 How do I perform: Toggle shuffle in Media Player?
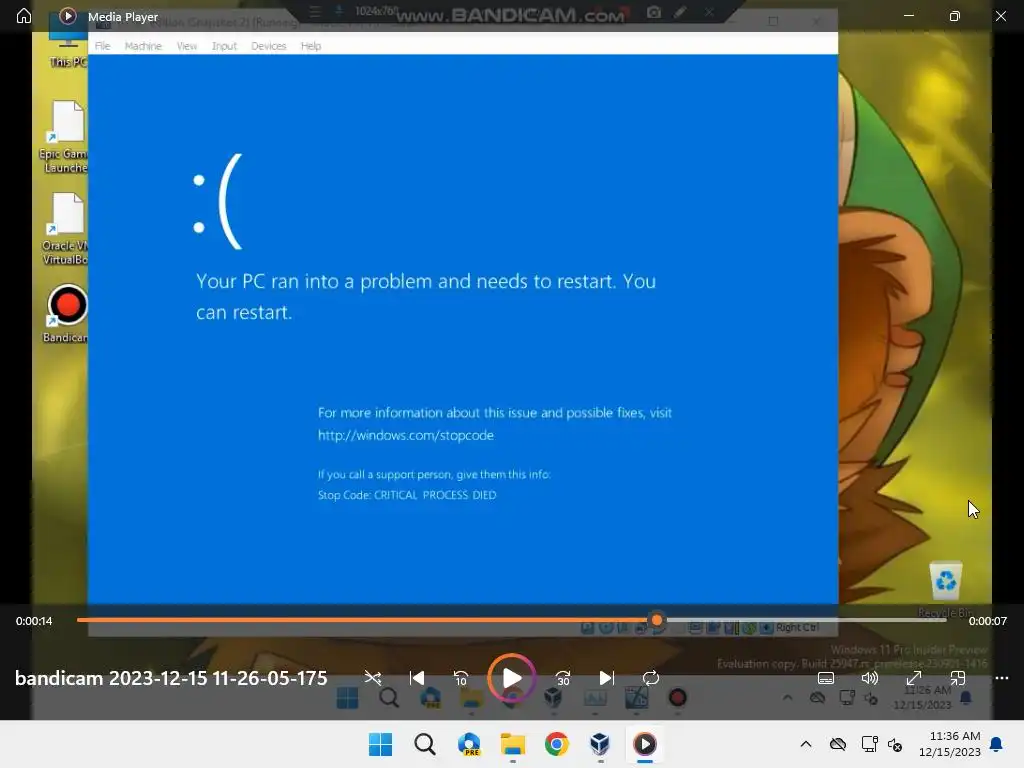[373, 678]
